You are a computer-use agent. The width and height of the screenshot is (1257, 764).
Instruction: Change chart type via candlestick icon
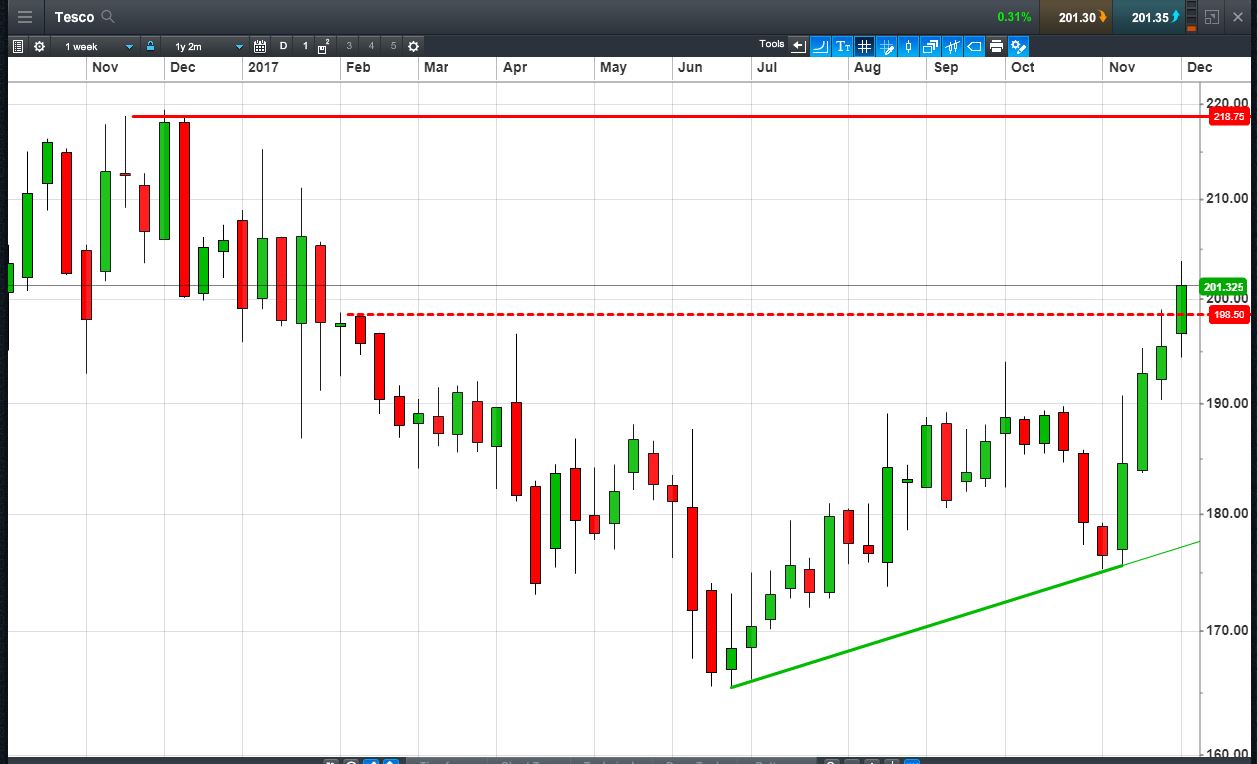[908, 46]
